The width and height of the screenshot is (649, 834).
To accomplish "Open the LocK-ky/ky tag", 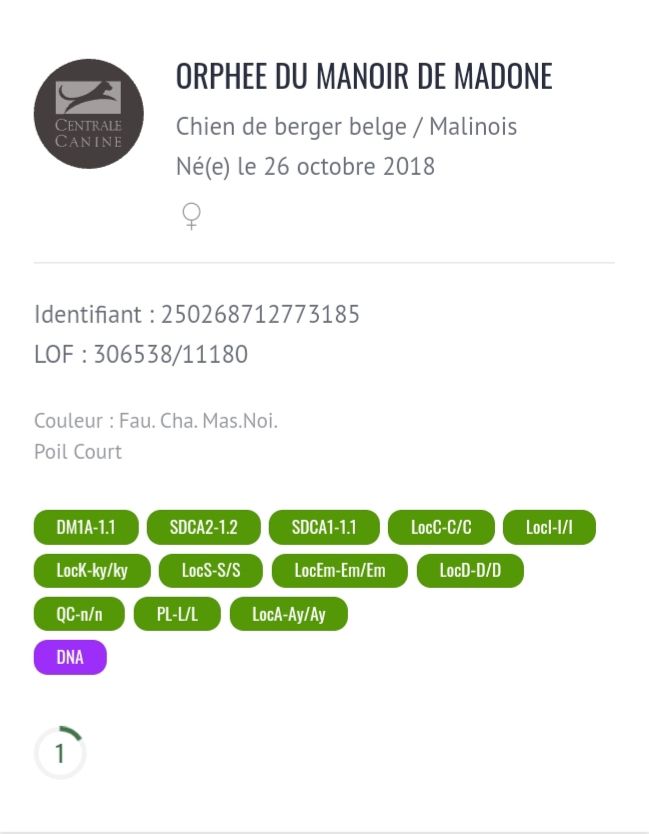I will [92, 571].
